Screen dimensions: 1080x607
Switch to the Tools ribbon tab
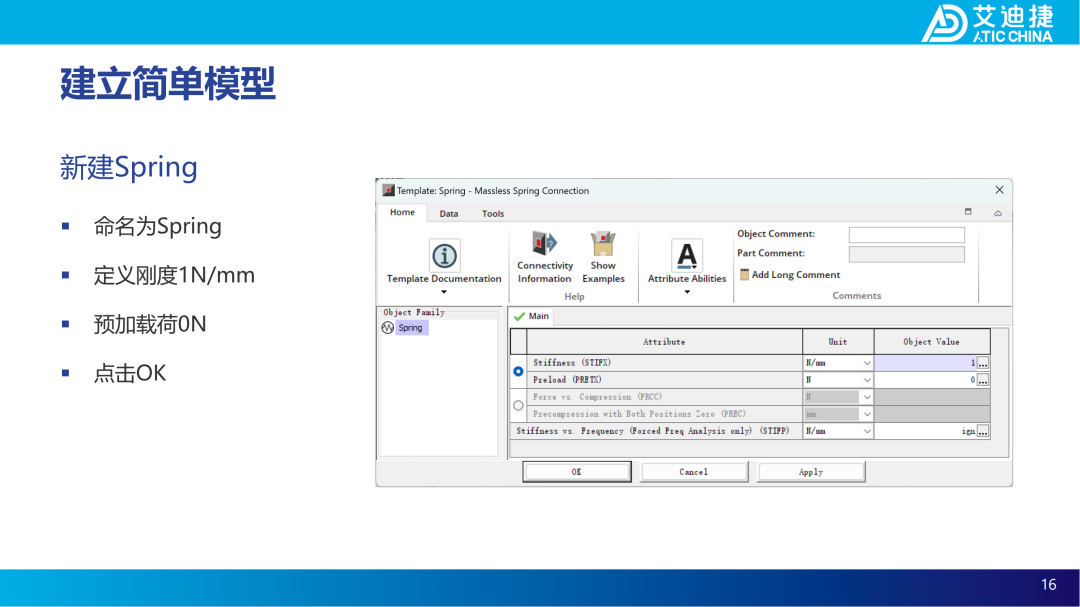[493, 214]
